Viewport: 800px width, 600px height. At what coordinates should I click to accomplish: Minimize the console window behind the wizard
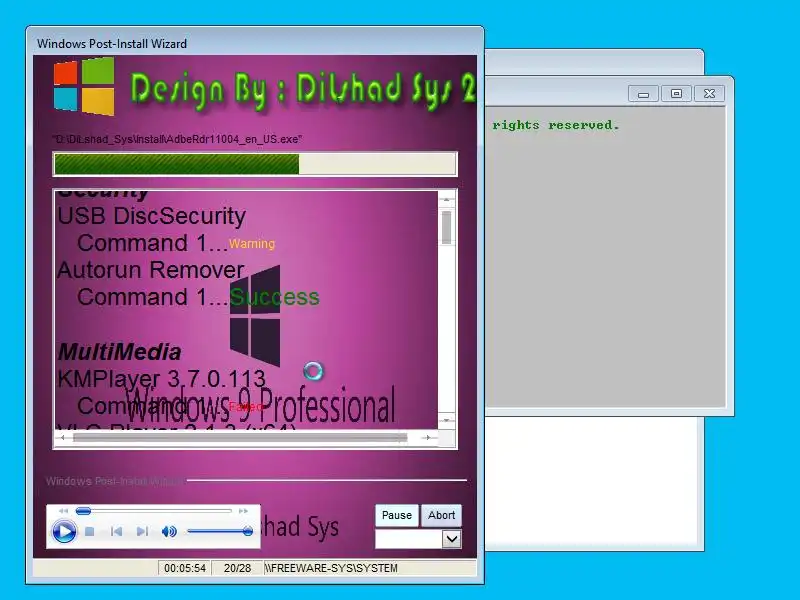643,94
